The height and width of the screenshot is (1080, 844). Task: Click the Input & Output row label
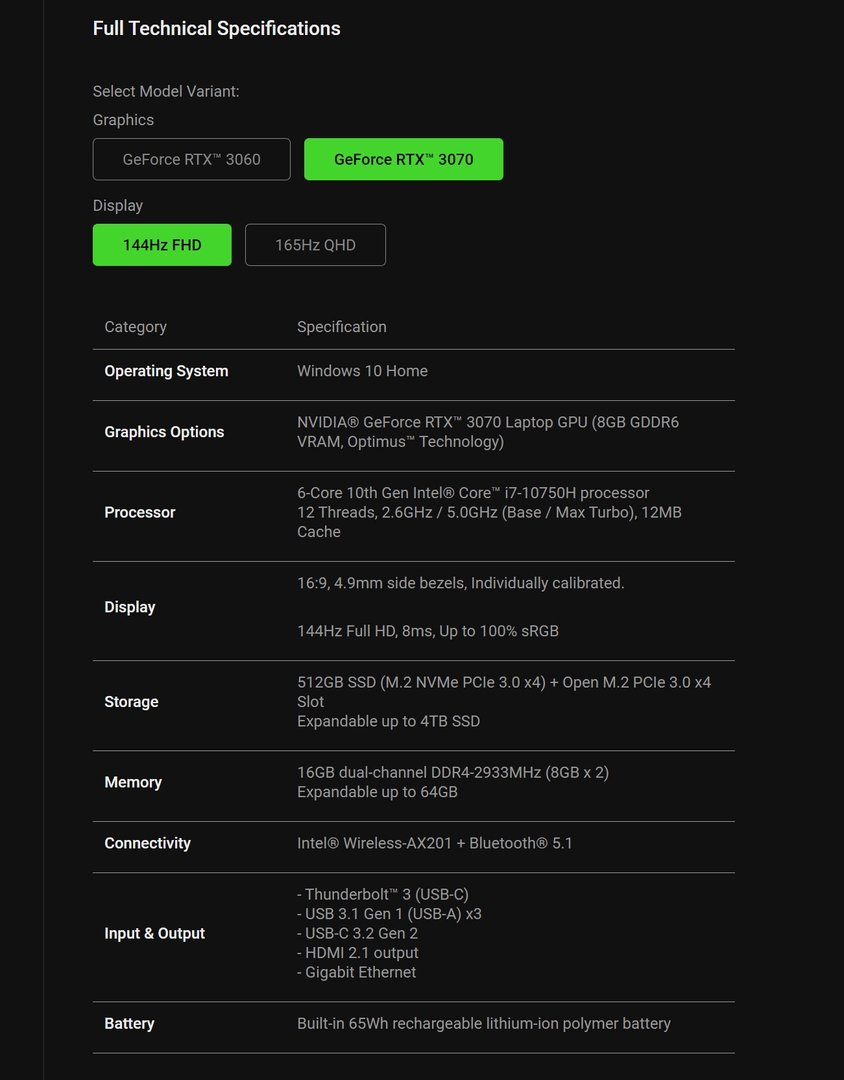click(x=154, y=933)
